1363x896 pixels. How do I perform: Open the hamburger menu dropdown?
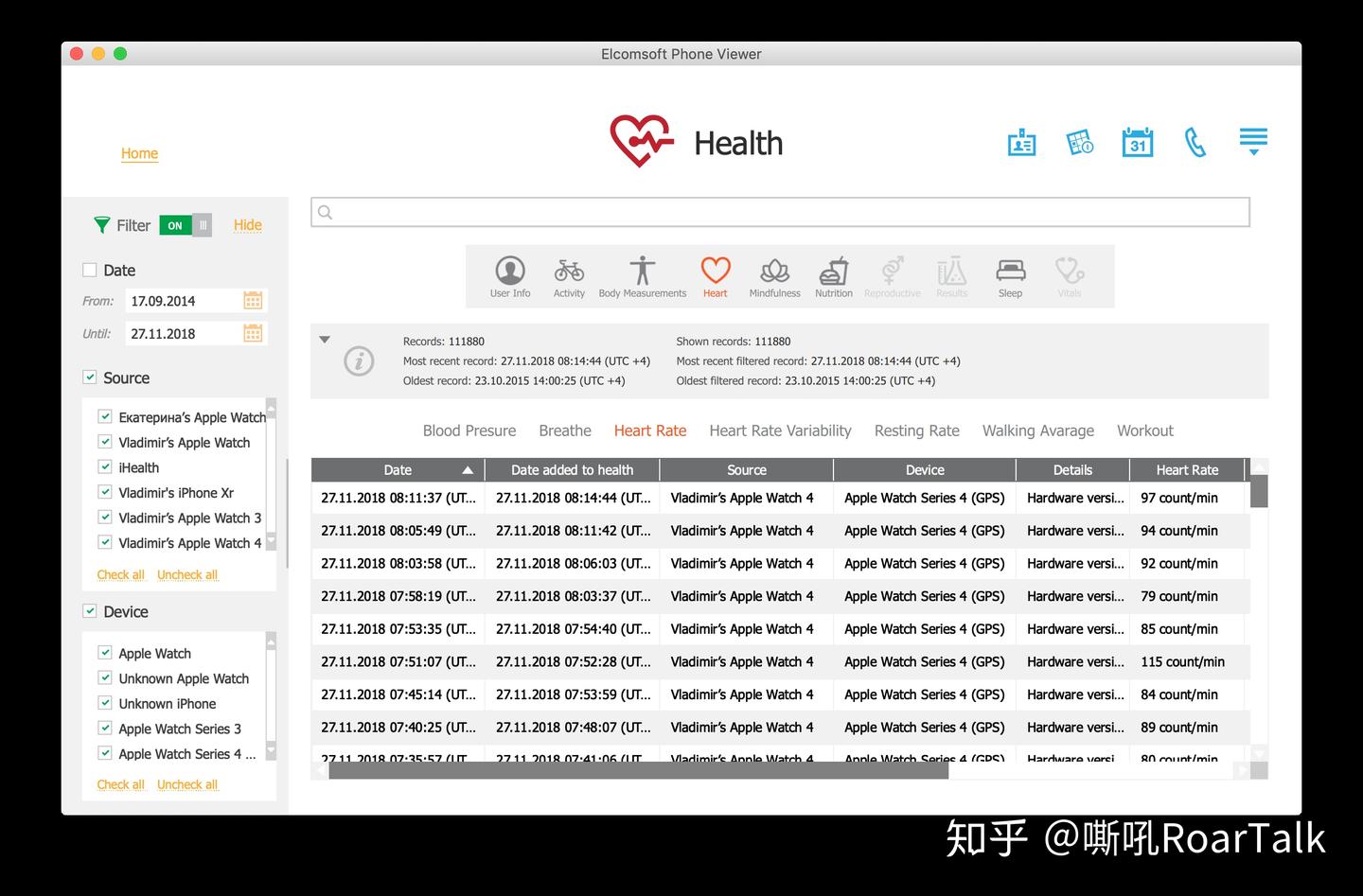tap(1253, 140)
